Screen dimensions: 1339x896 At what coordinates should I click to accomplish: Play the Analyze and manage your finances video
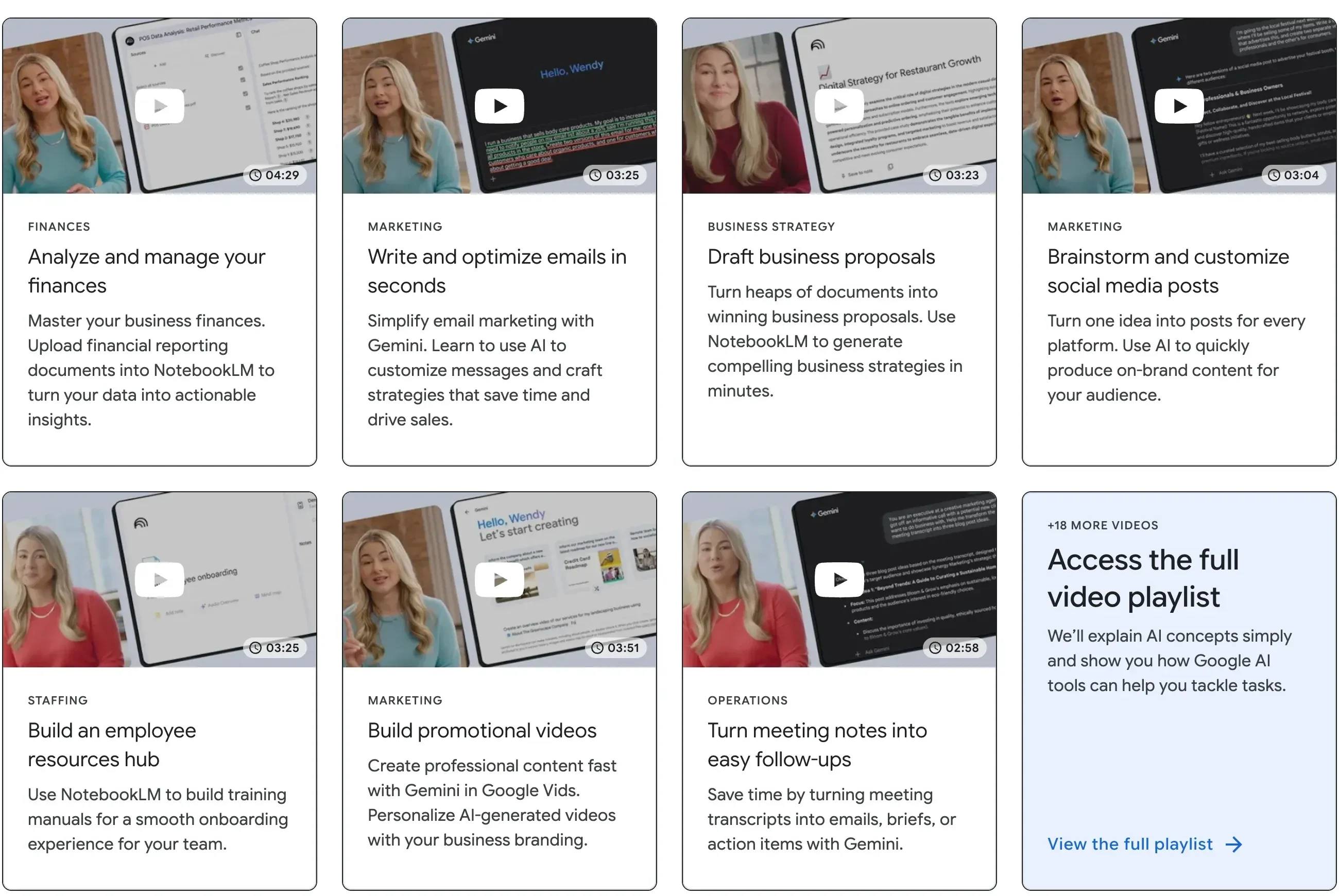[160, 106]
